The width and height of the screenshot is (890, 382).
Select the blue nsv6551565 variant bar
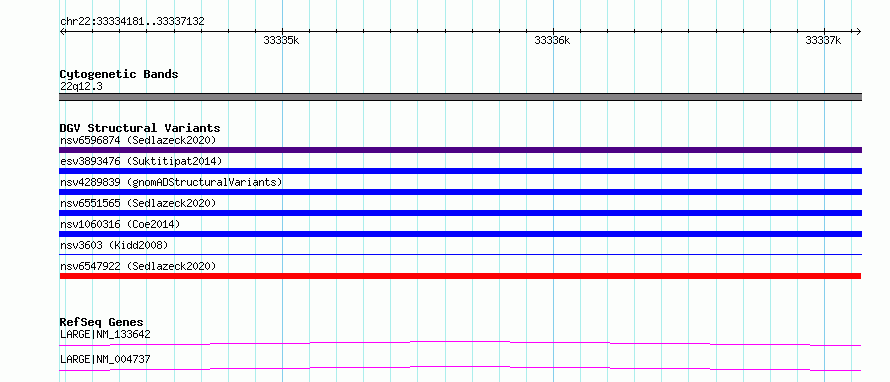coord(460,213)
